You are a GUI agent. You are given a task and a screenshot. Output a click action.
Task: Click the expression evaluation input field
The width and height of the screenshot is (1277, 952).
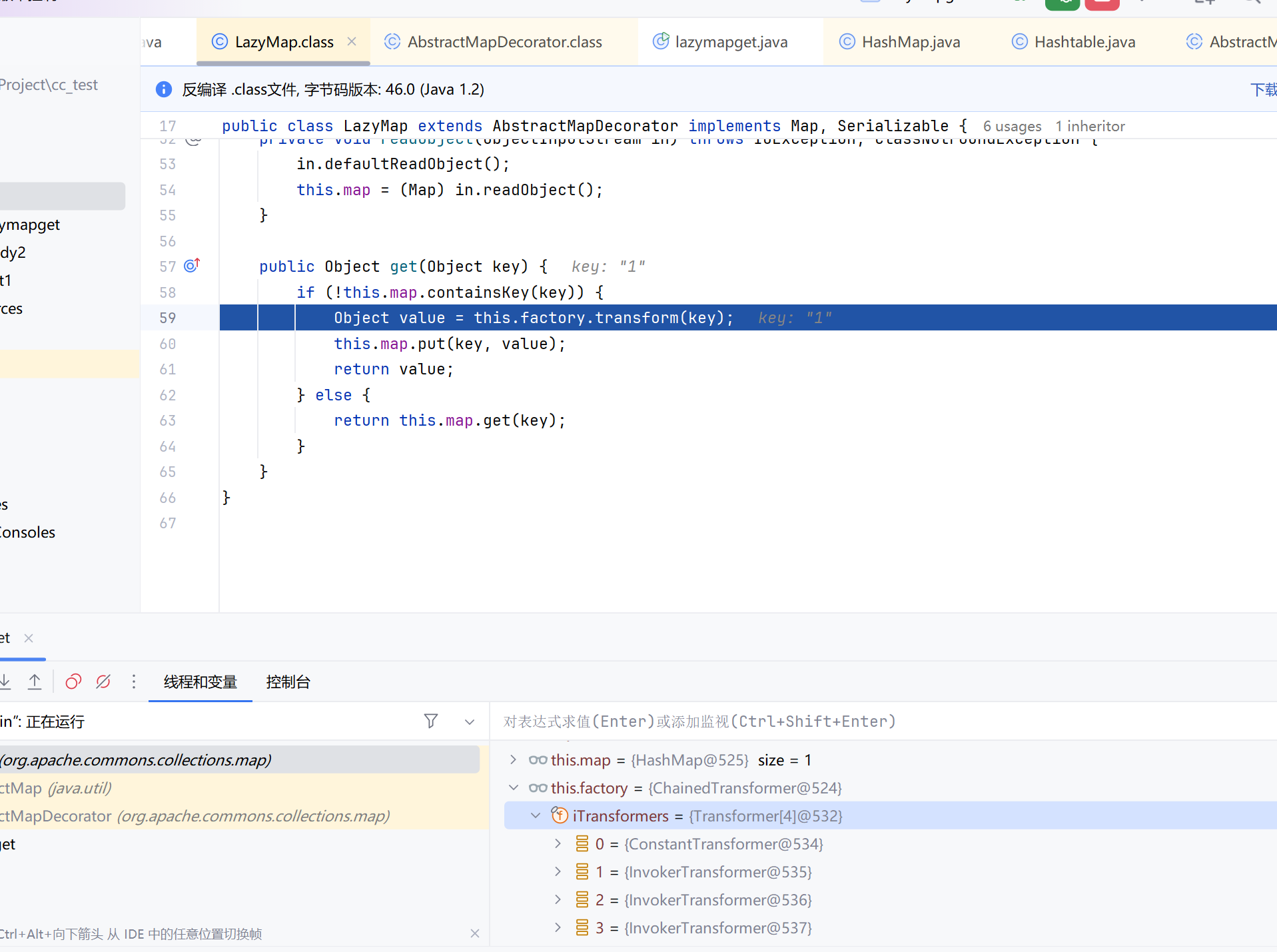883,721
